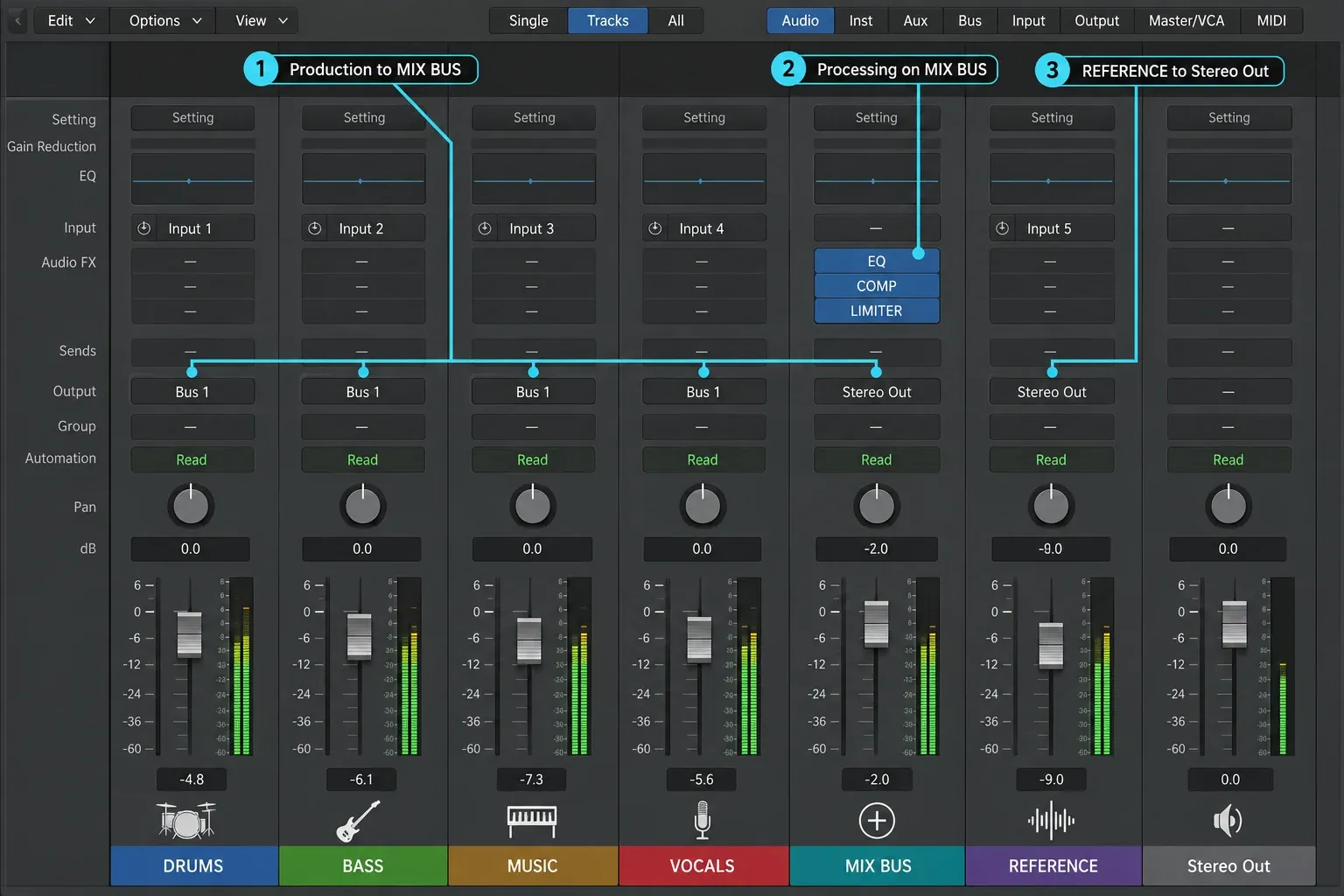Click the VOCALS pan knob
Image resolution: width=1344 pixels, height=896 pixels.
pos(702,506)
